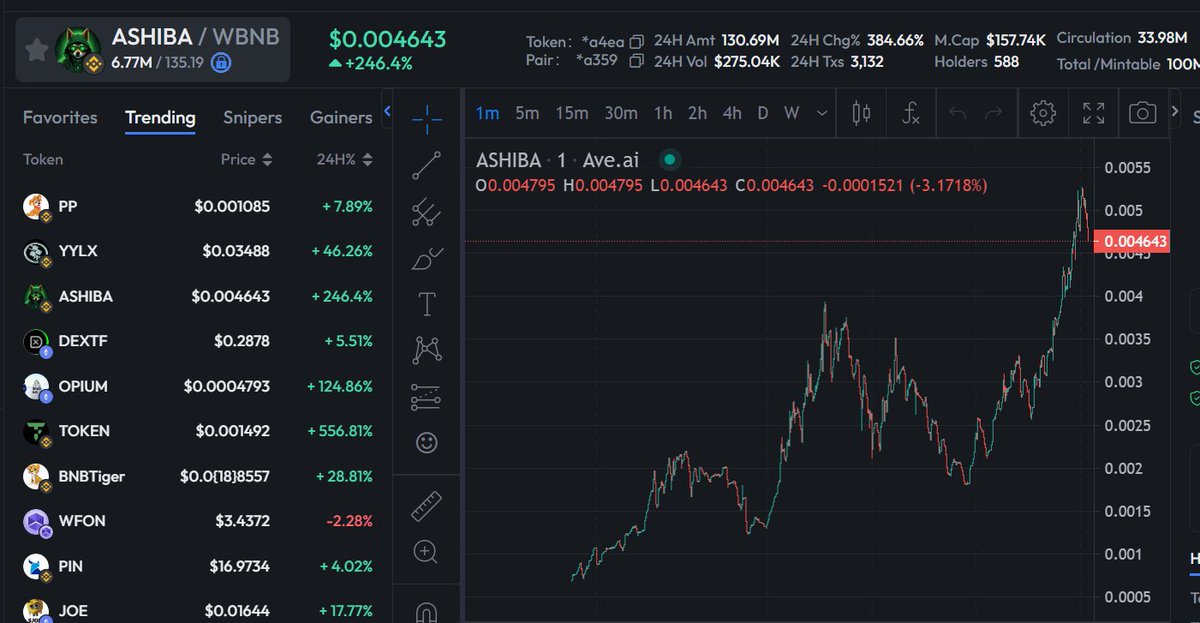The image size is (1200, 623).
Task: Open the Gainers tab
Action: point(341,117)
